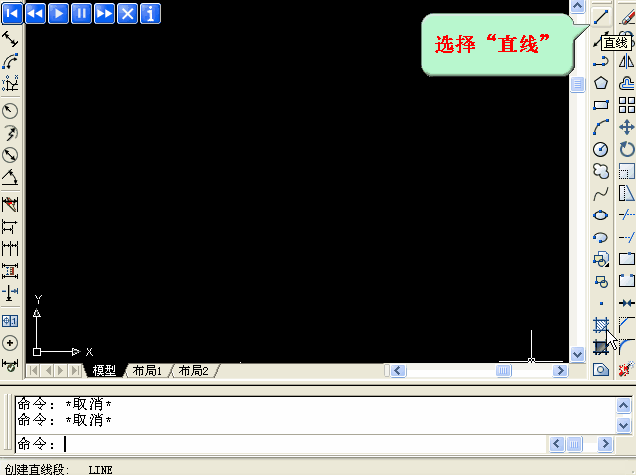Select the Linear Dimension tool
This screenshot has width=636, height=475.
pos(10,39)
